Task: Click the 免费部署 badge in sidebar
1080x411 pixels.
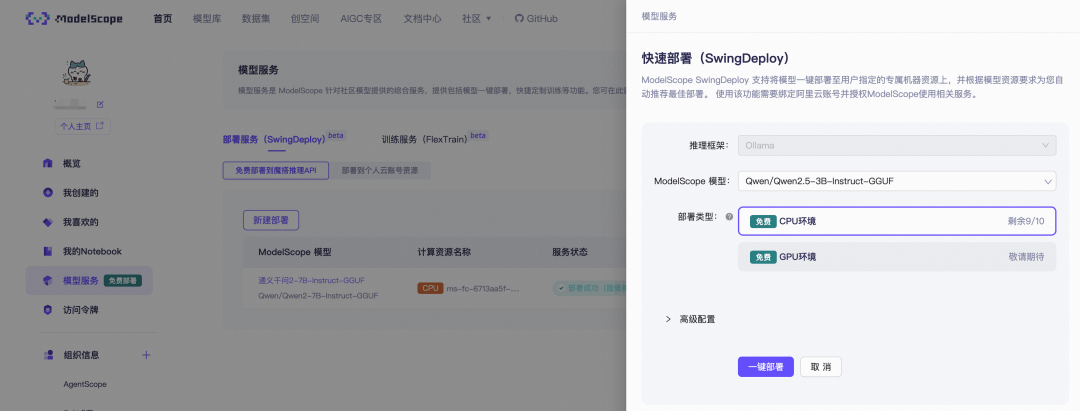Action: tap(123, 281)
